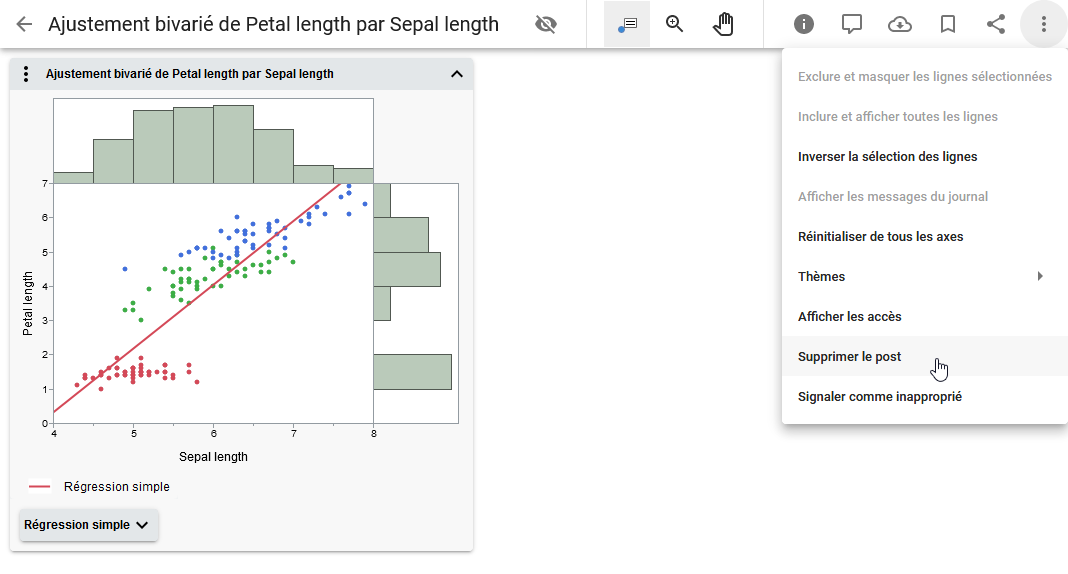Expand the Régression simple dropdown
Viewport: 1068px width, 574px height.
[x=88, y=525]
